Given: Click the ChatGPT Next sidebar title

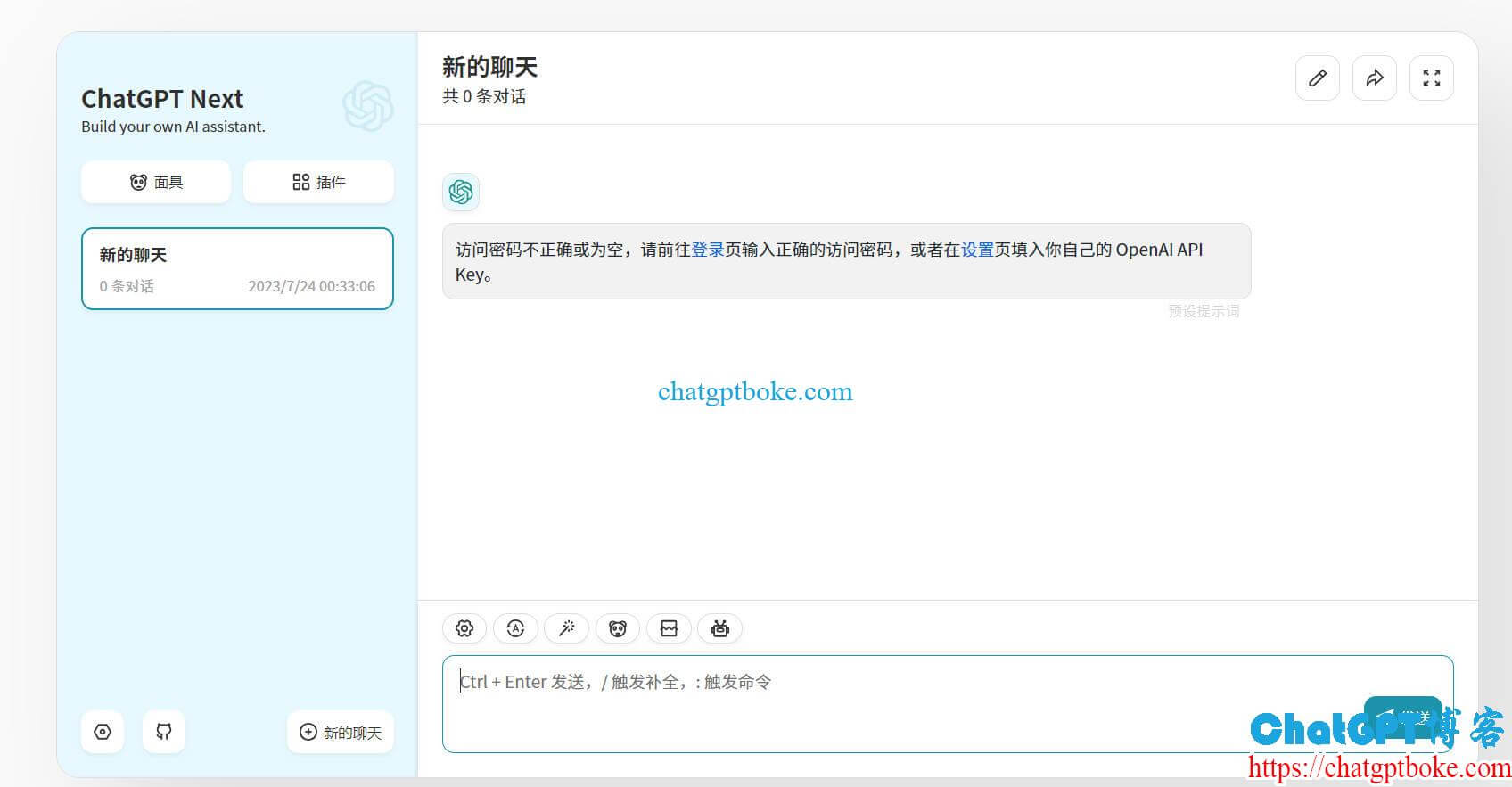Looking at the screenshot, I should click(162, 99).
